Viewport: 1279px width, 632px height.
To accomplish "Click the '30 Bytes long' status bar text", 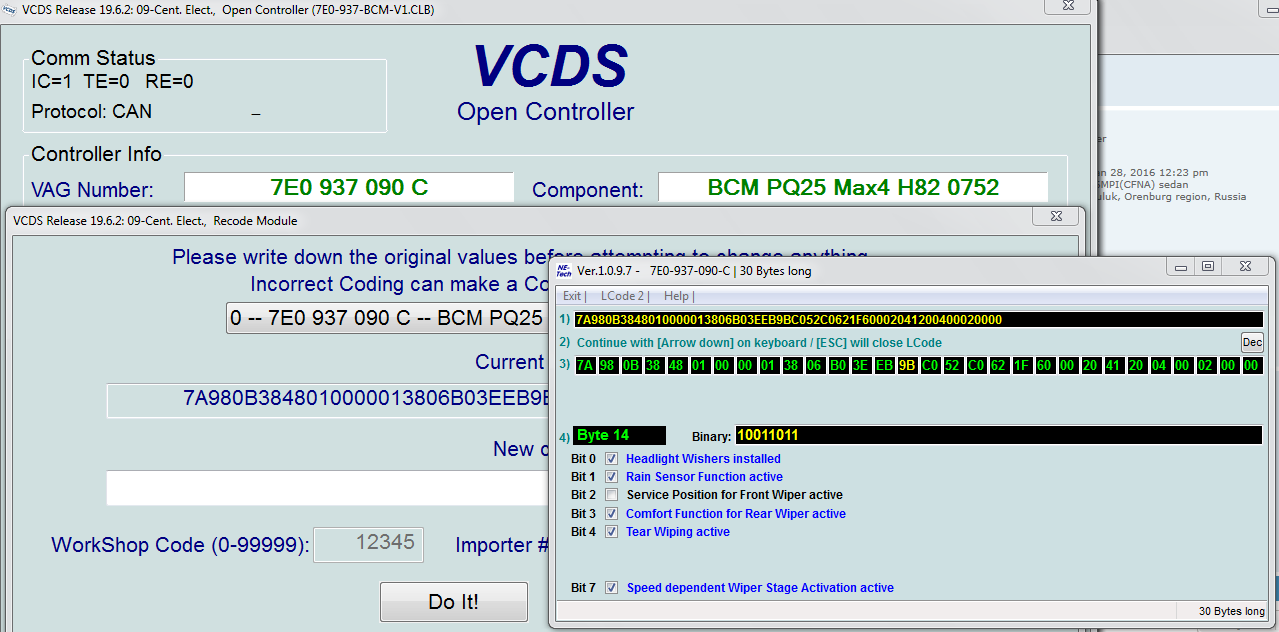I will coord(1231,611).
